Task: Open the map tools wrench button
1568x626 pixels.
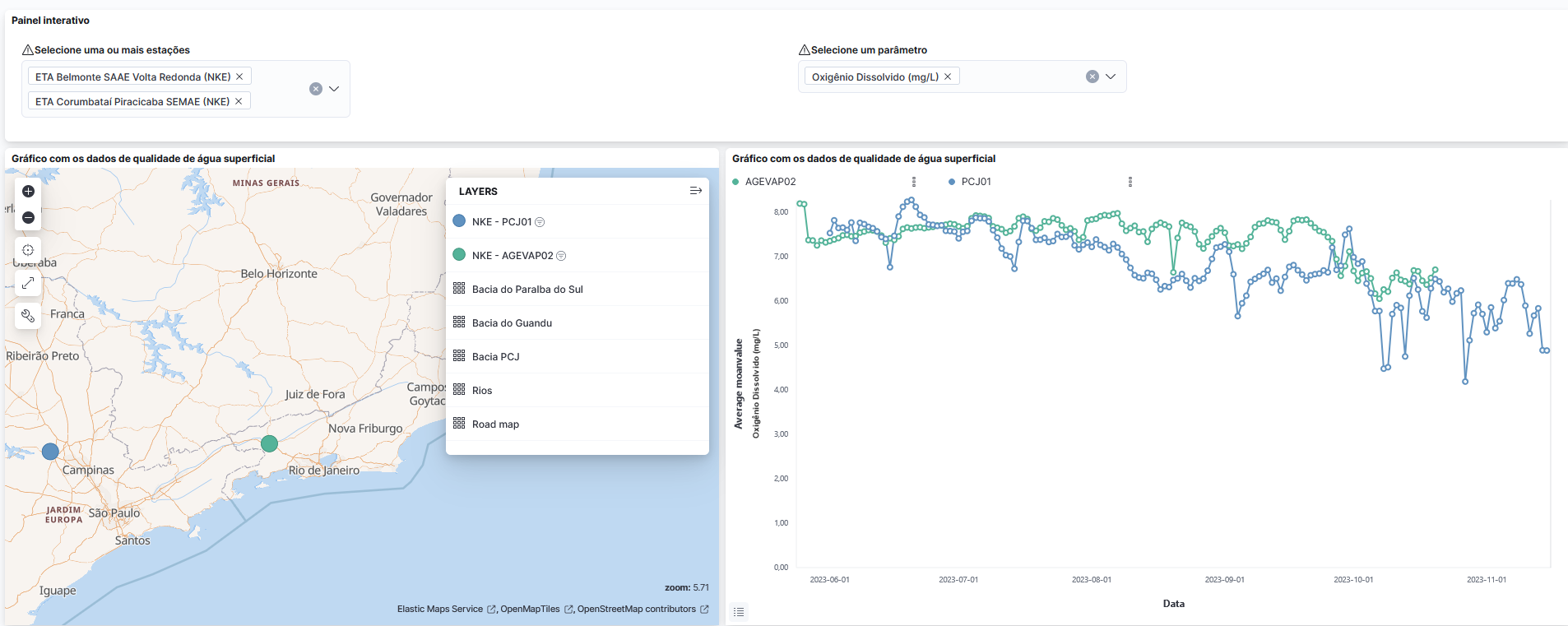Action: [28, 316]
